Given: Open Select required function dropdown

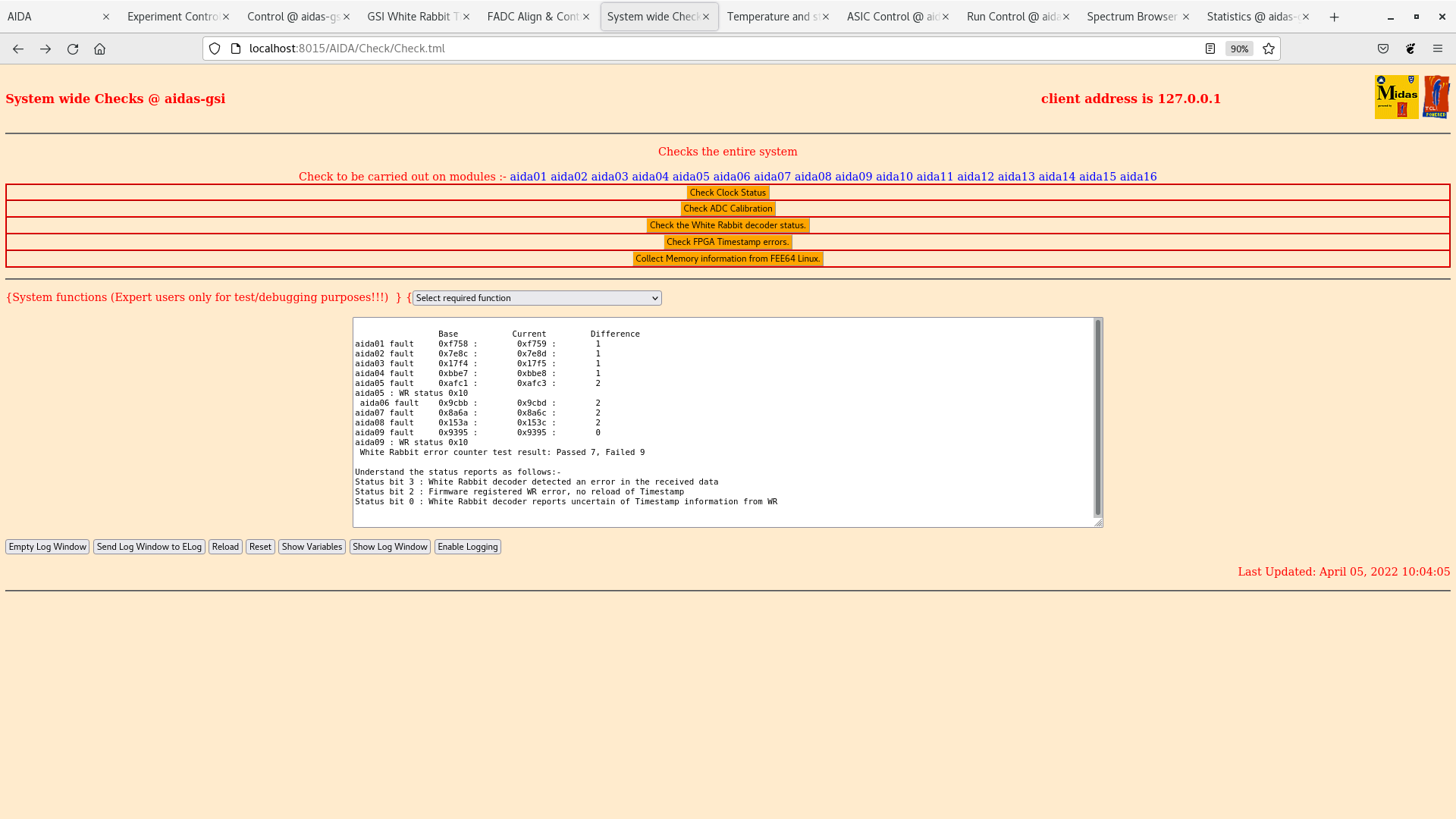Looking at the screenshot, I should point(537,298).
